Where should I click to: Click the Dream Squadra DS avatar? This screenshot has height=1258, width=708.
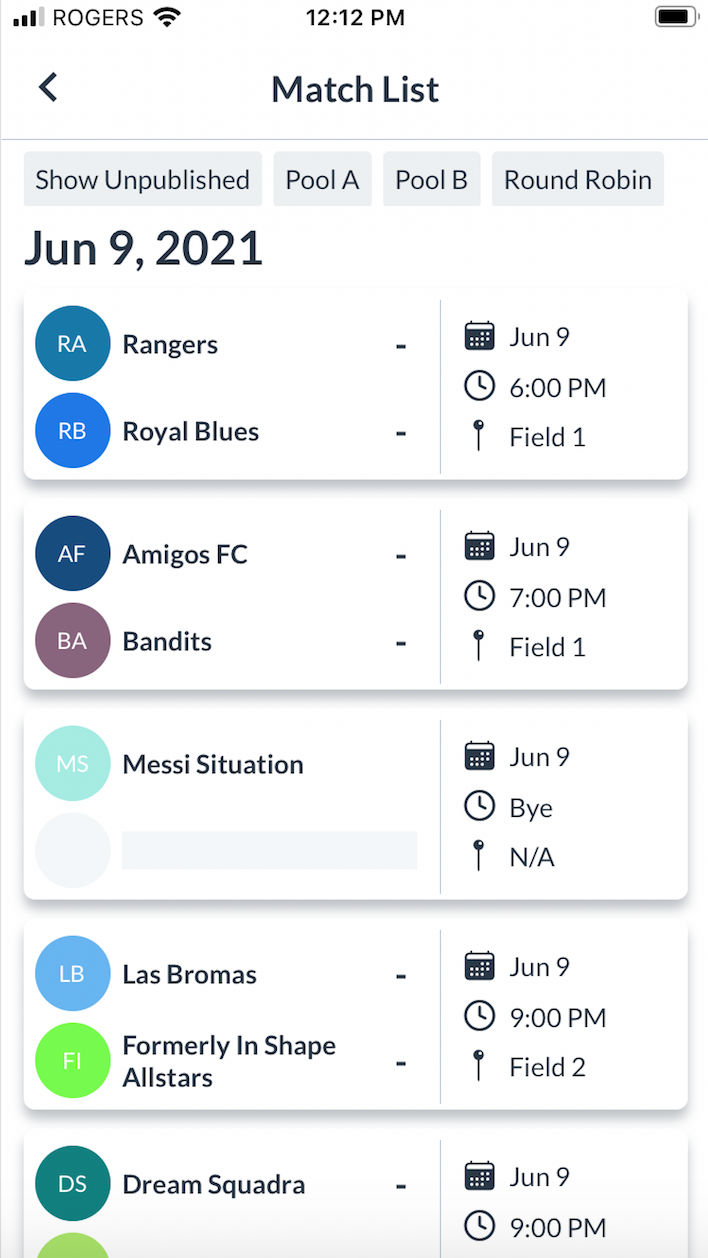click(72, 1184)
